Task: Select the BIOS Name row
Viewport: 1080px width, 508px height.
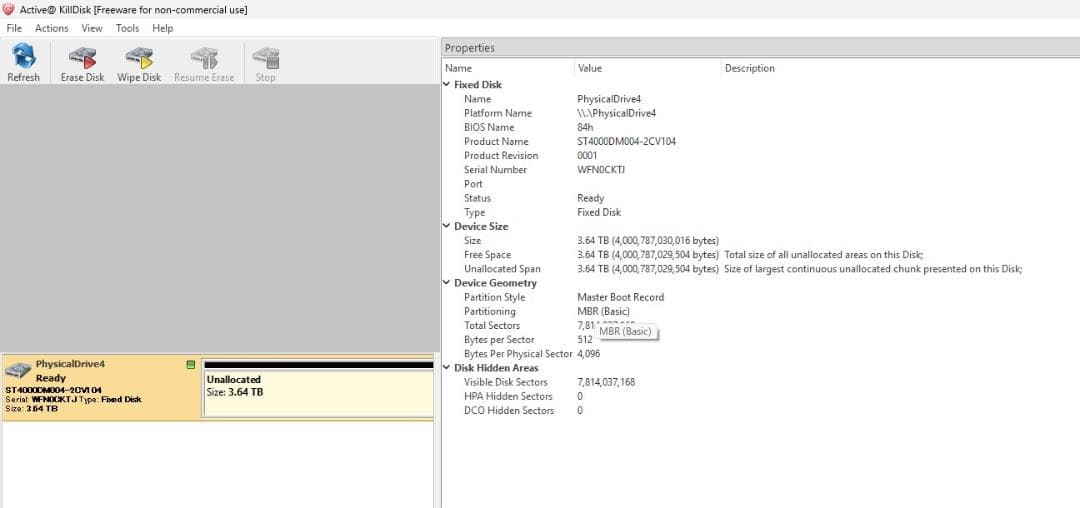Action: point(760,127)
